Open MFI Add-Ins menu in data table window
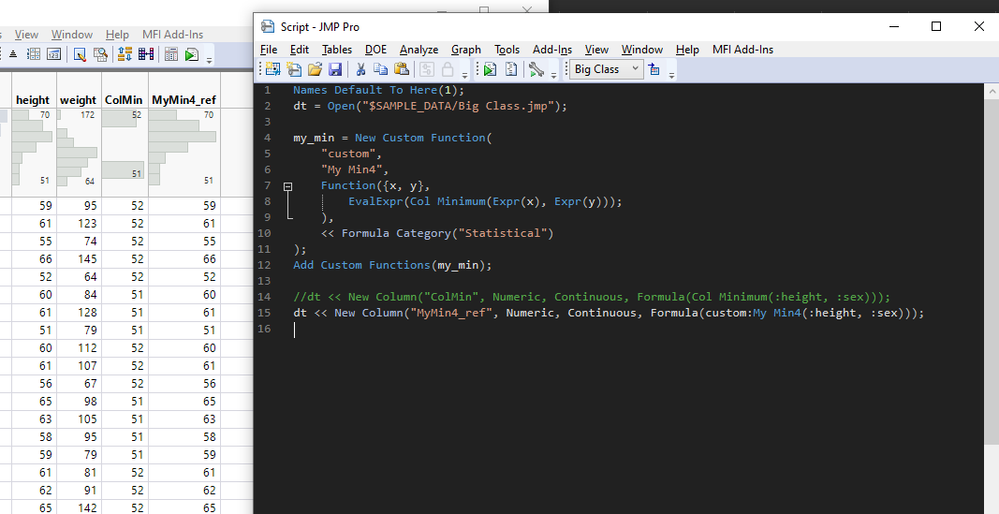Screen dimensions: 999x514 point(173,34)
